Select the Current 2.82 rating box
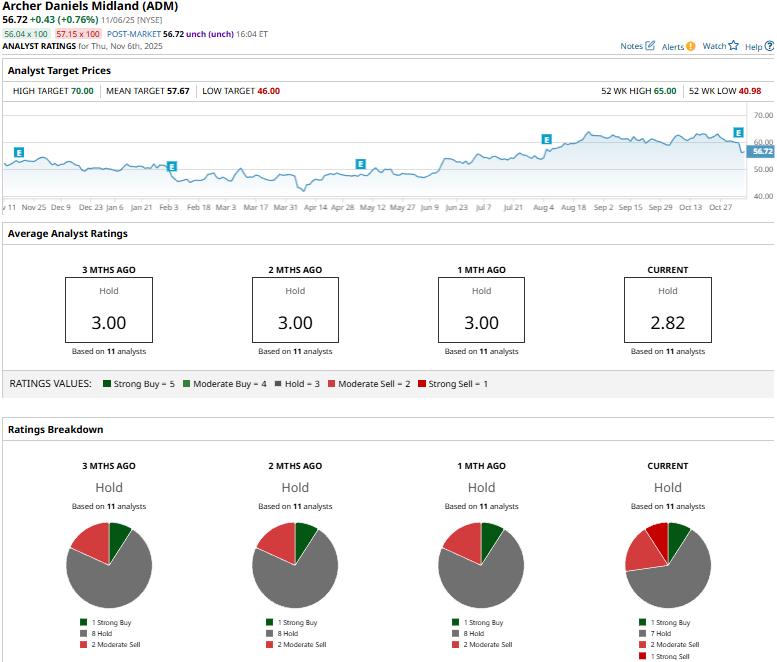Screen dimensions: 777x662 667,310
